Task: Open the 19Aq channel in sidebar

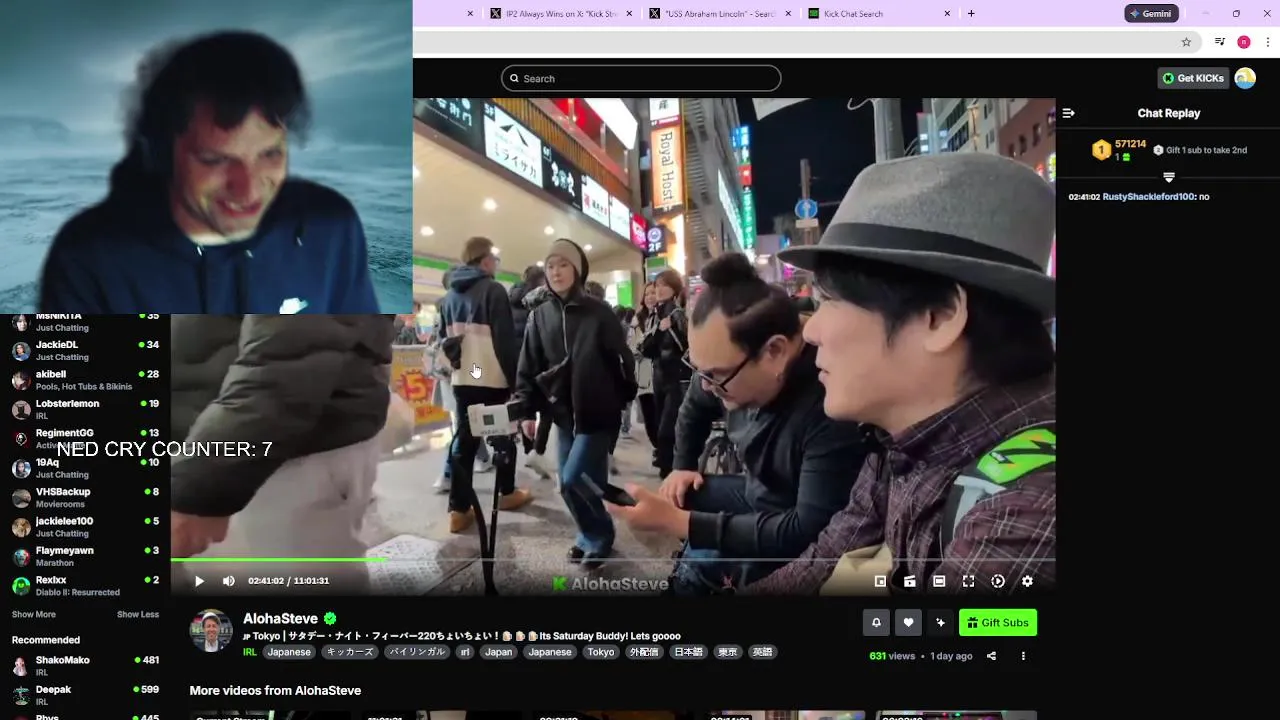Action: (85, 468)
